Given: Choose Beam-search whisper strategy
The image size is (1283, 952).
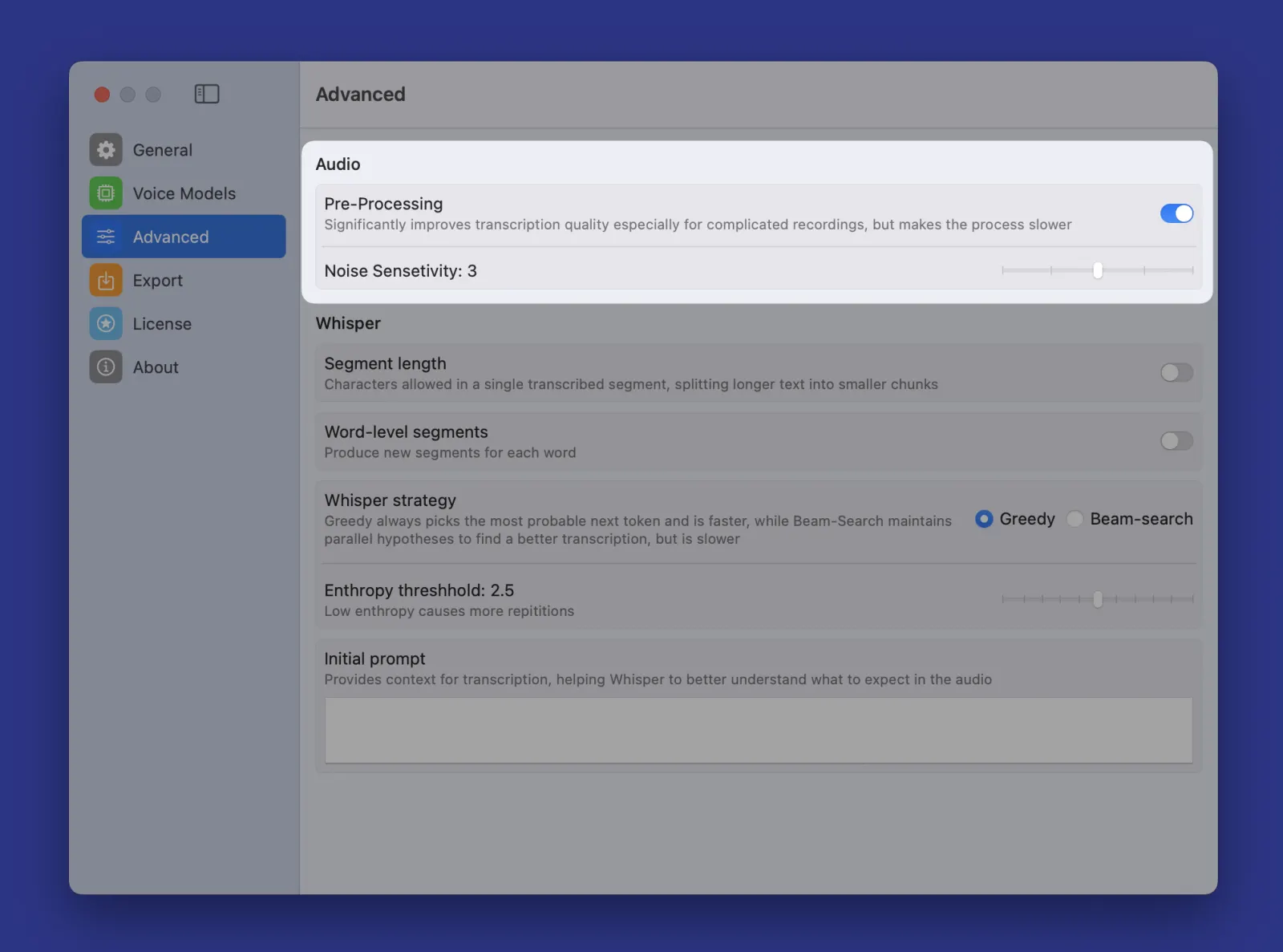Looking at the screenshot, I should (1075, 519).
